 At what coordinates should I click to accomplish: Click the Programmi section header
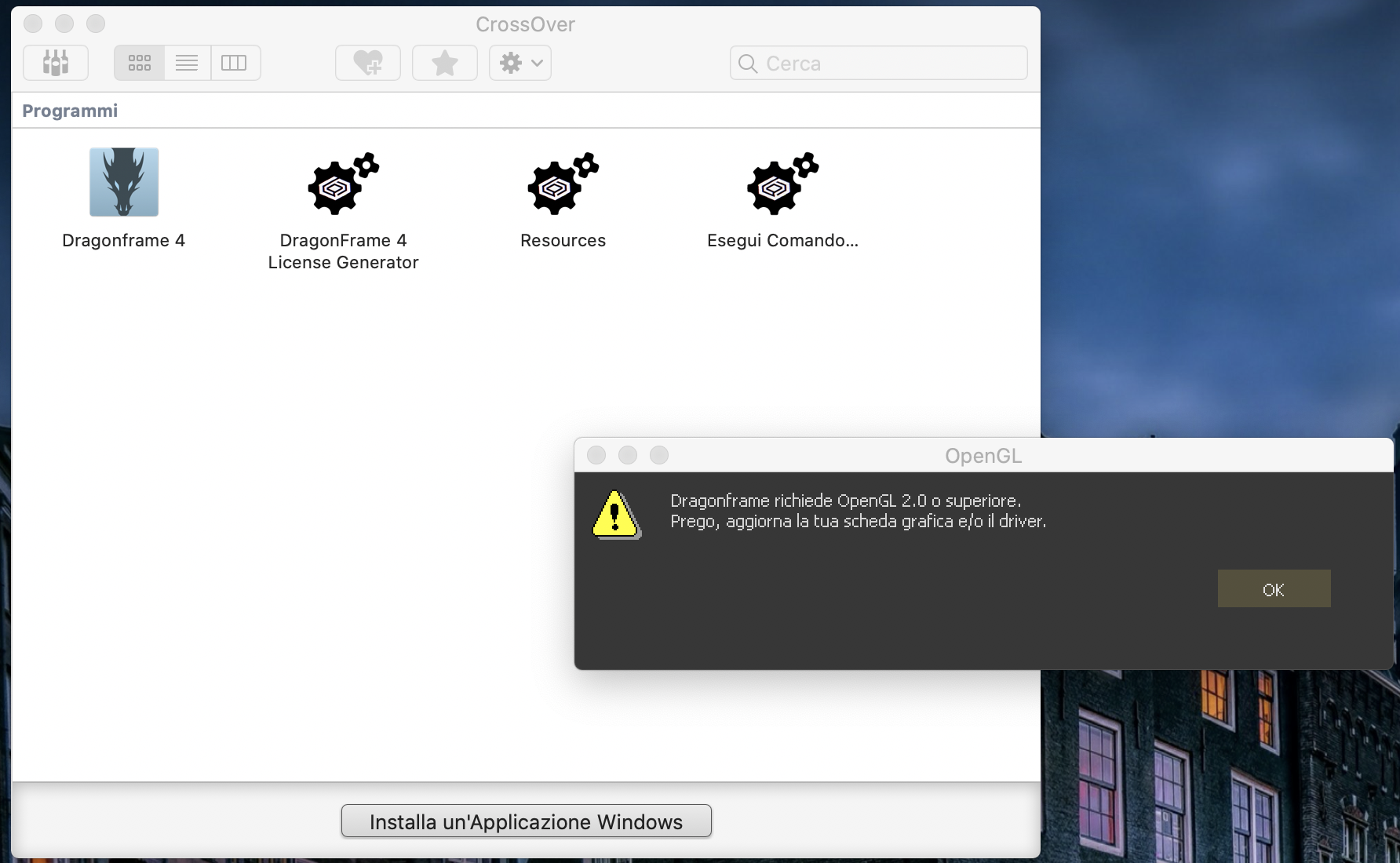[70, 111]
